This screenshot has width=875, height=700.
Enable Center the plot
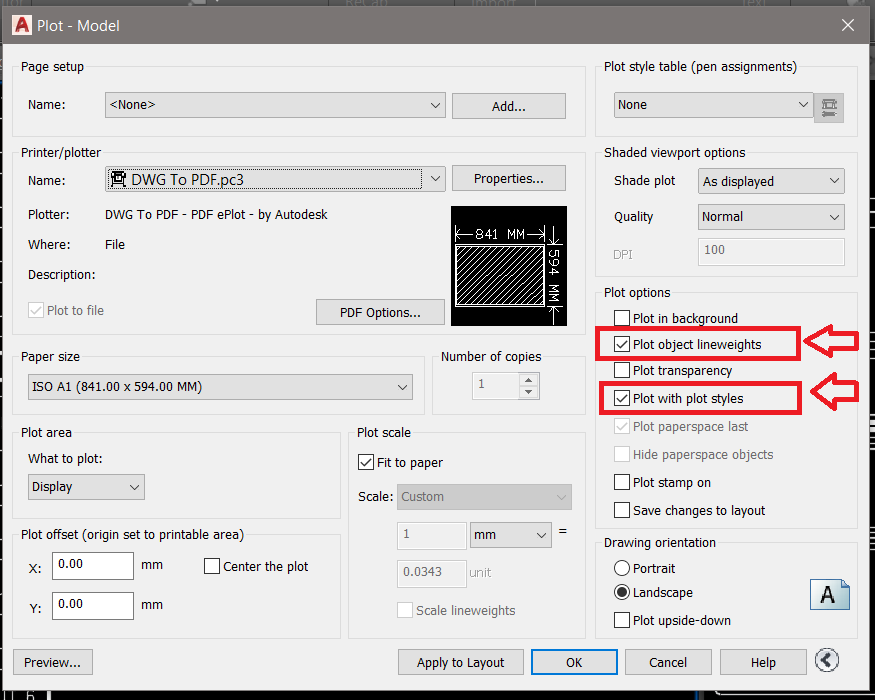pyautogui.click(x=211, y=566)
